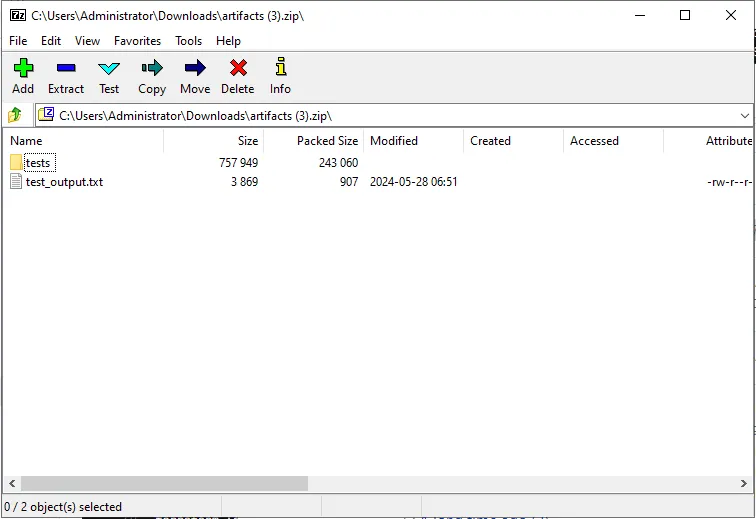Open Info properties from toolbar
The width and height of the screenshot is (756, 519).
(280, 68)
